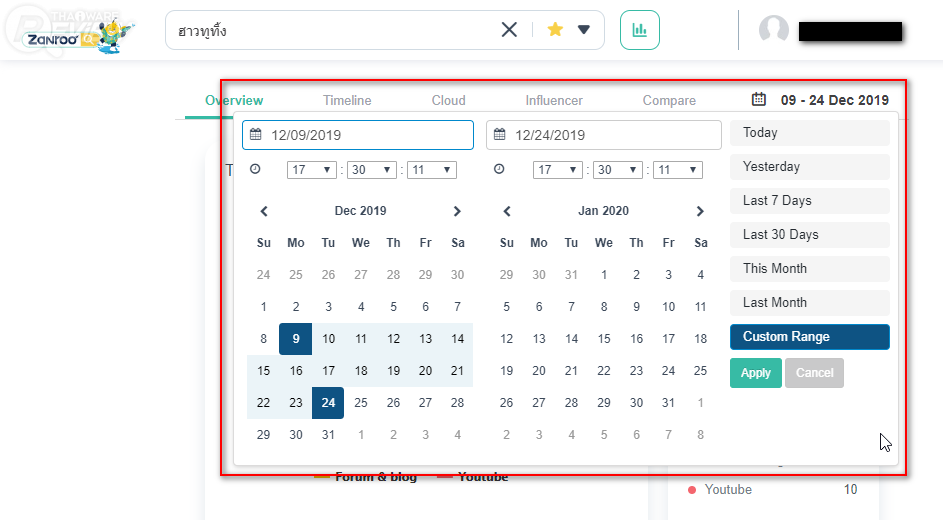Click the yellow star favorite icon
The height and width of the screenshot is (520, 943).
click(555, 29)
